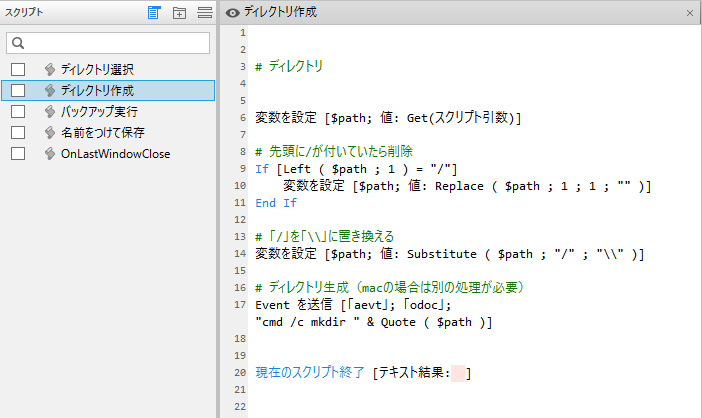The image size is (702, 418).
Task: Select comment 「/」を「\\」に置き換える
Action: click(x=325, y=237)
